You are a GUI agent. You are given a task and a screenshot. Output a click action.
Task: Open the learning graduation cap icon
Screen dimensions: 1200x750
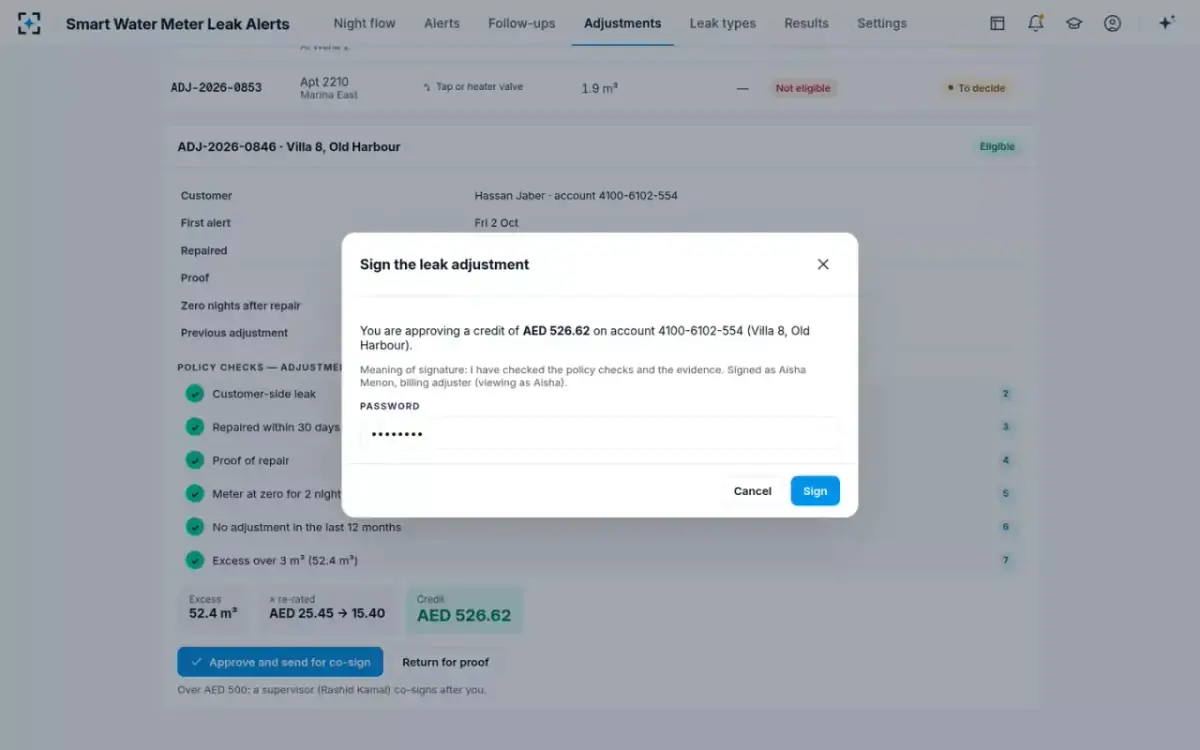(x=1074, y=23)
